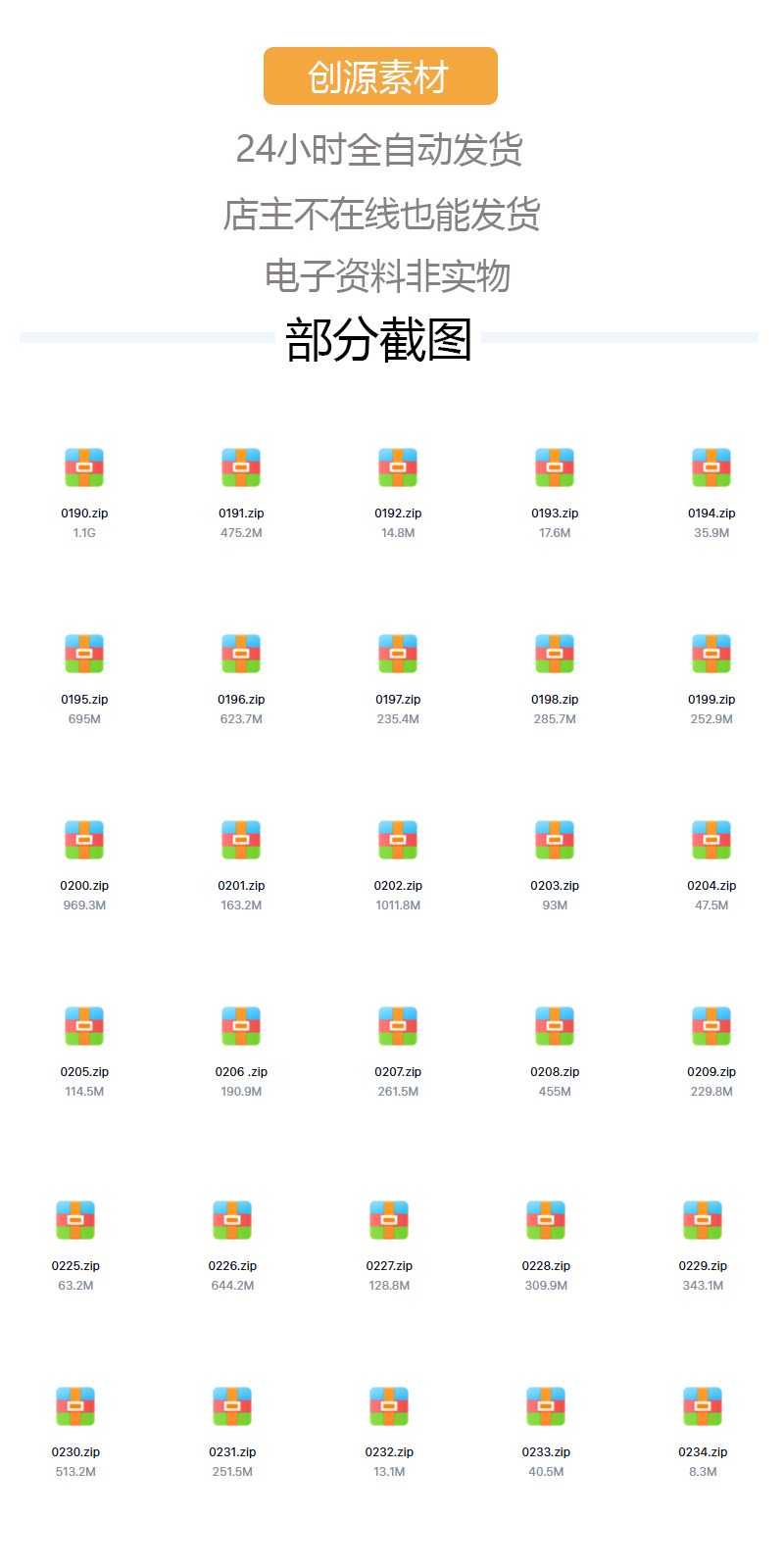
Task: Select the 0201.zip archive icon
Action: [x=241, y=840]
